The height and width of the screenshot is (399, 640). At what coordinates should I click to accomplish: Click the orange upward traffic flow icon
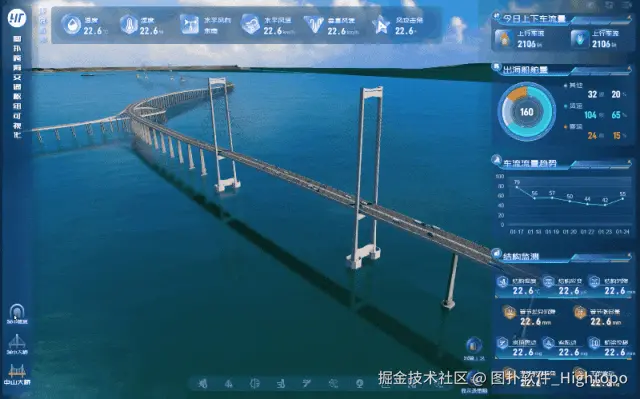(504, 39)
